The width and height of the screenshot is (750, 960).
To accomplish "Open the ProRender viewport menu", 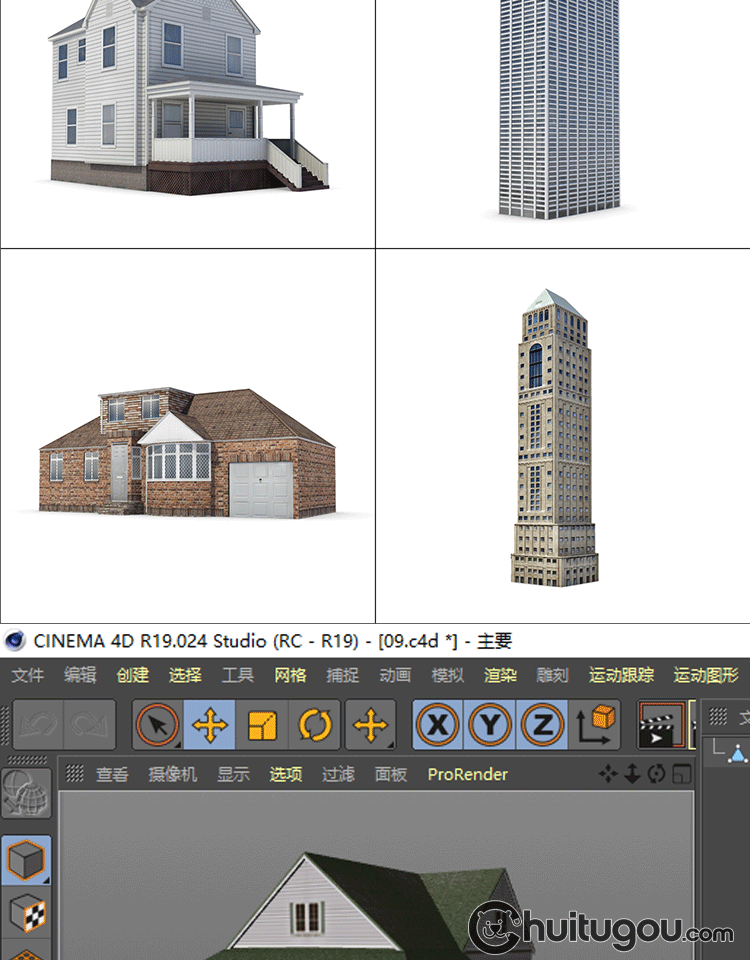I will coord(467,774).
